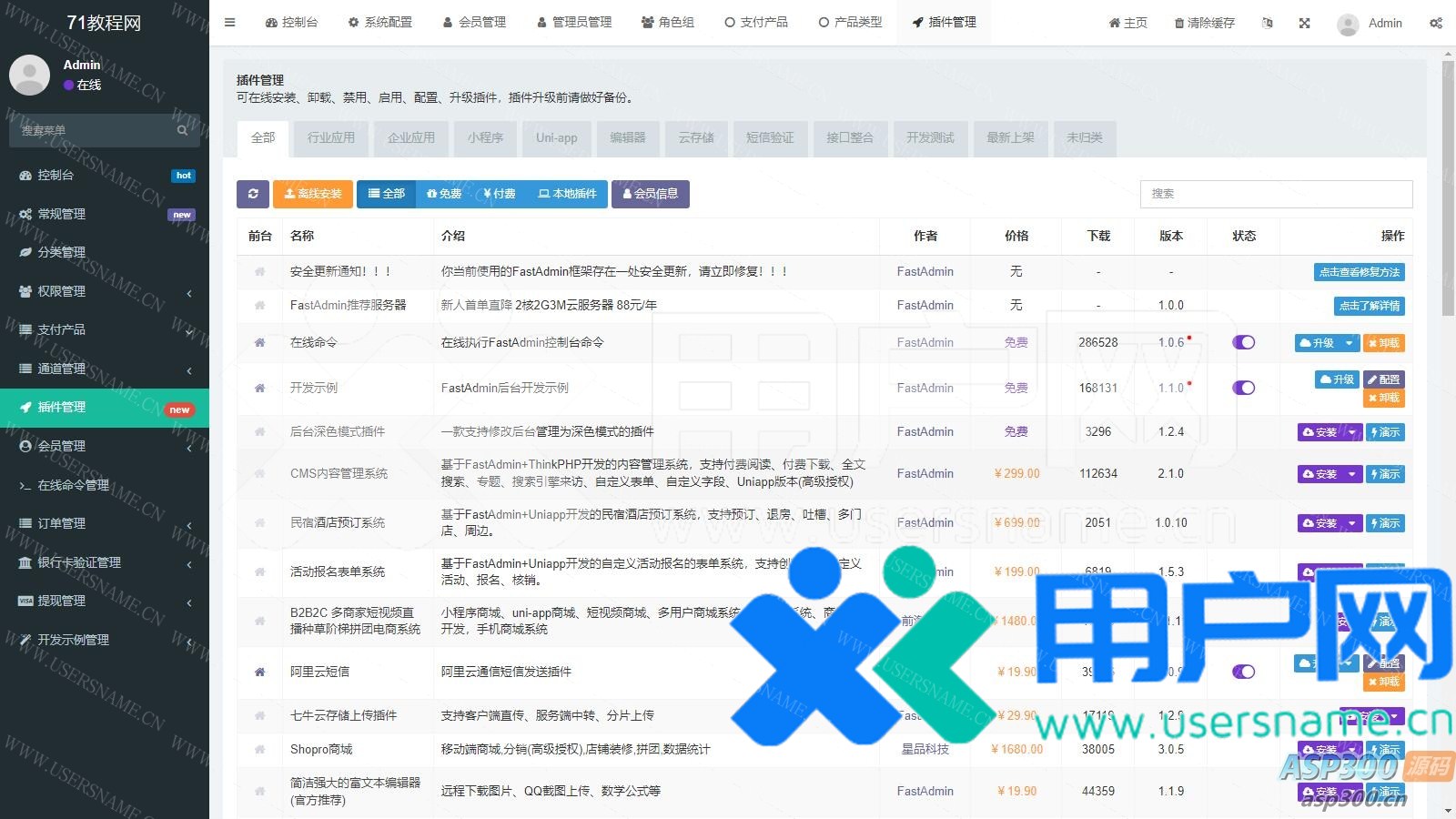This screenshot has width=1456, height=819.
Task: Open the settings cogs icon at top right
Action: click(1436, 23)
